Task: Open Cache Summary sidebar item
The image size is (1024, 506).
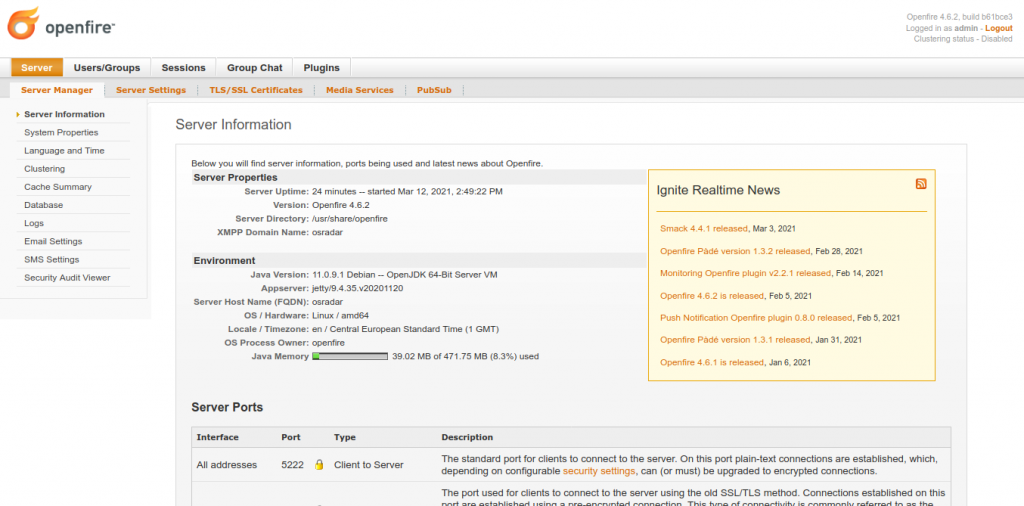Action: click(x=58, y=187)
